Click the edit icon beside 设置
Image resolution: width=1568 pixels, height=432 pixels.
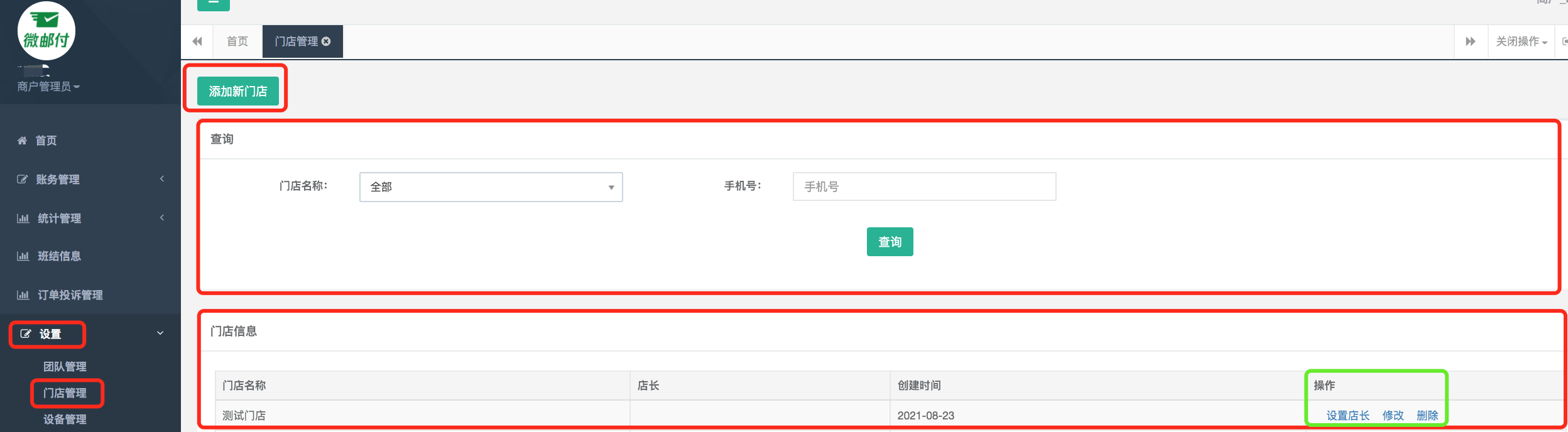point(26,334)
